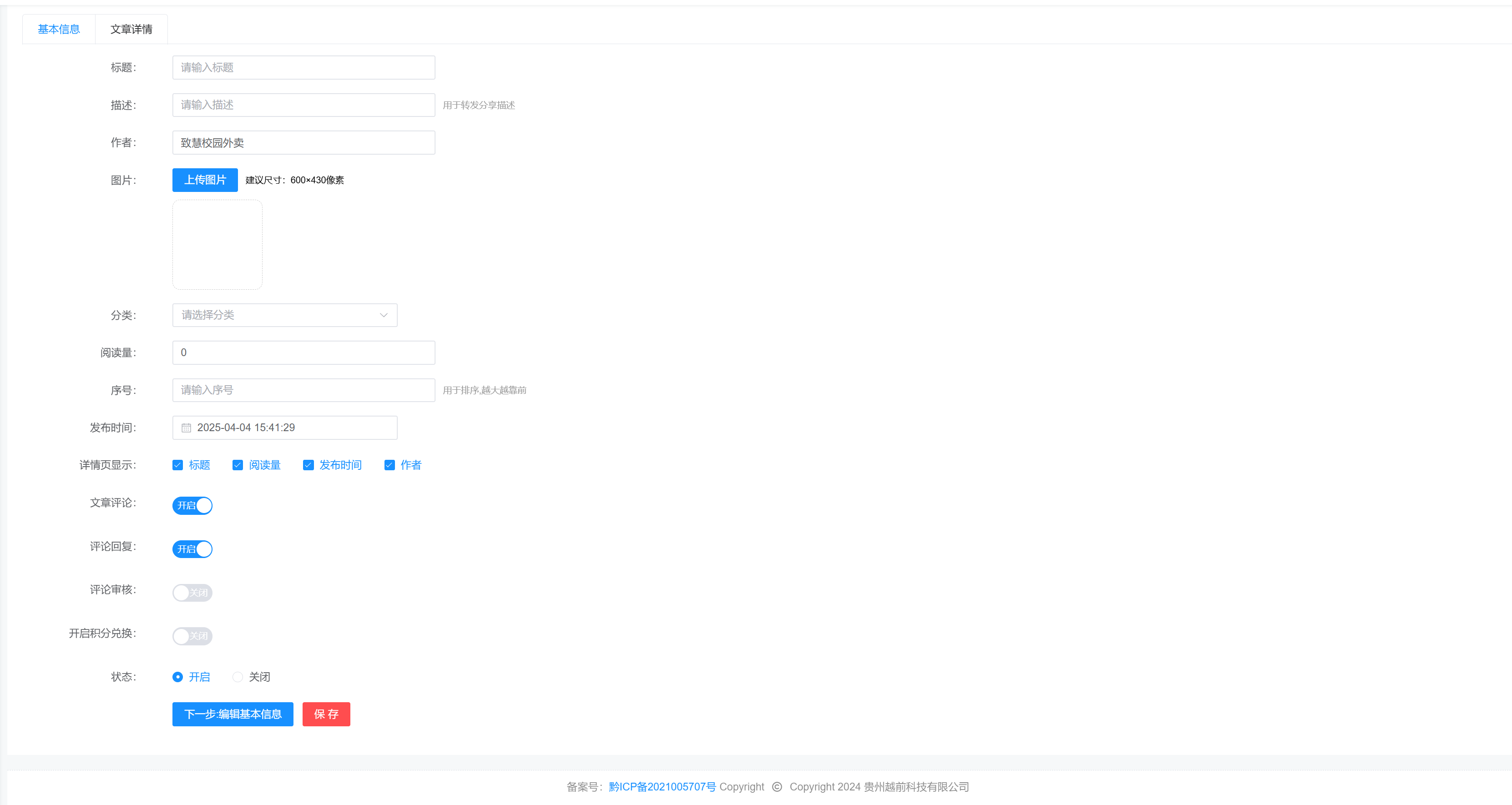Image resolution: width=1512 pixels, height=805 pixels.
Task: Open the 请选择分类 select box
Action: coord(276,315)
